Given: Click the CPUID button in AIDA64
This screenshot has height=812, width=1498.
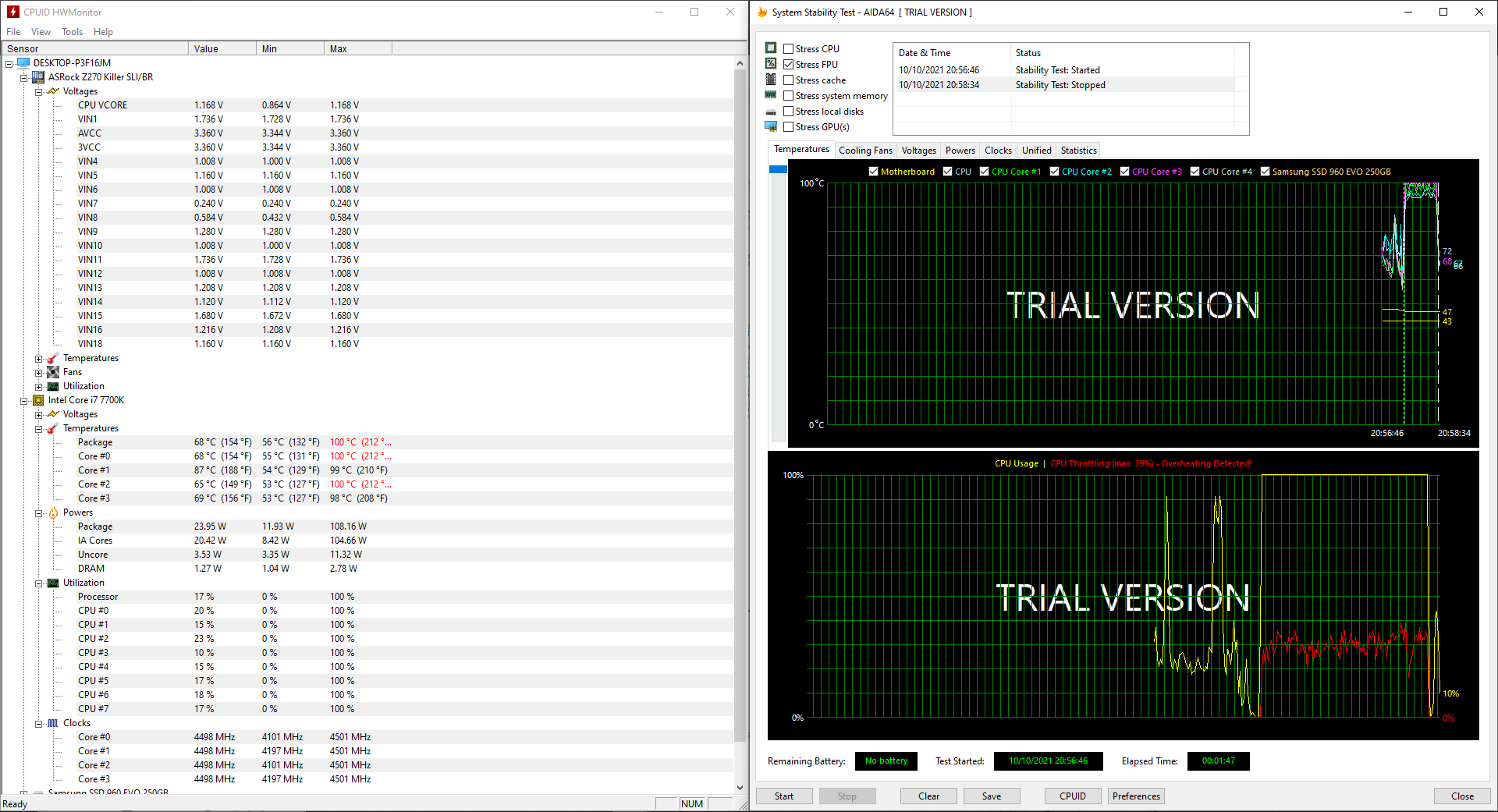Looking at the screenshot, I should (x=1073, y=796).
